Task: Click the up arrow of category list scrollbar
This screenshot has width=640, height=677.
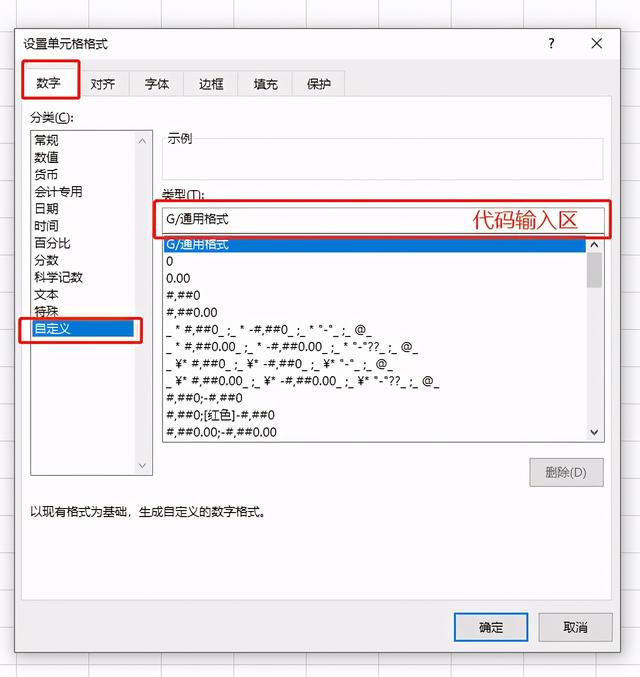Action: [143, 141]
